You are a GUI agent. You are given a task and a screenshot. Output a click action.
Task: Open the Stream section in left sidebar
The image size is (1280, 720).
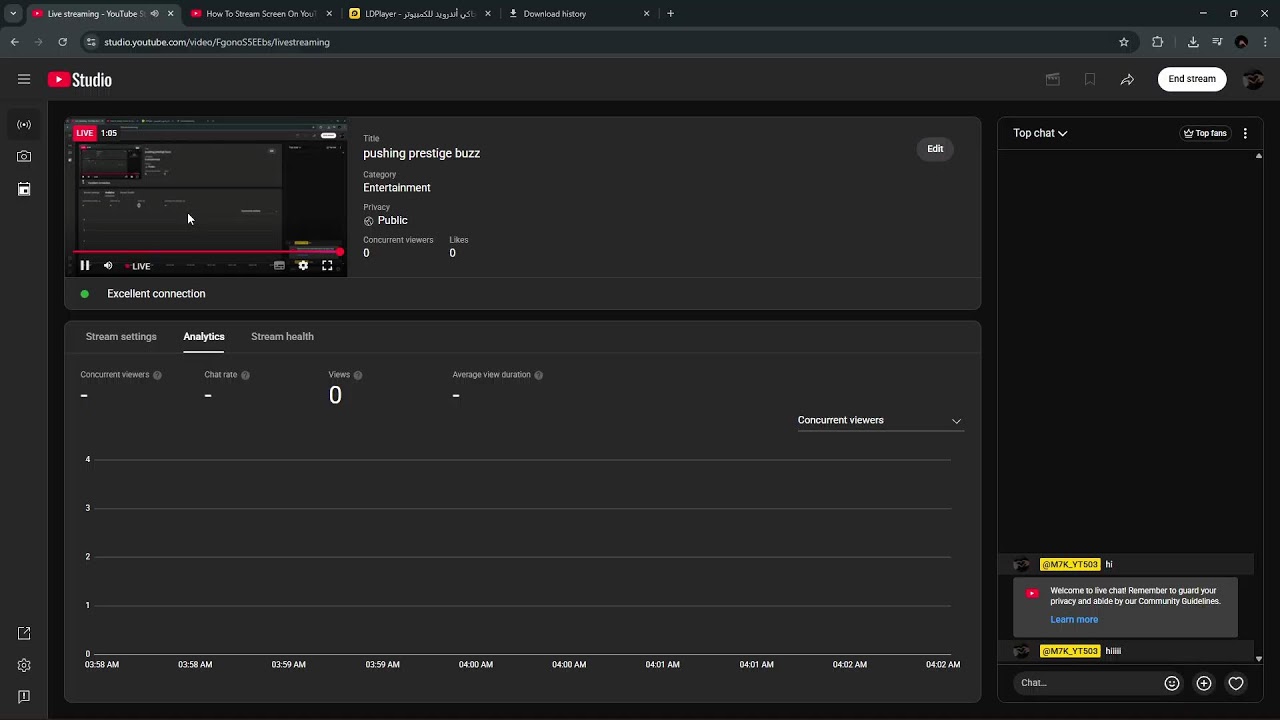24,125
